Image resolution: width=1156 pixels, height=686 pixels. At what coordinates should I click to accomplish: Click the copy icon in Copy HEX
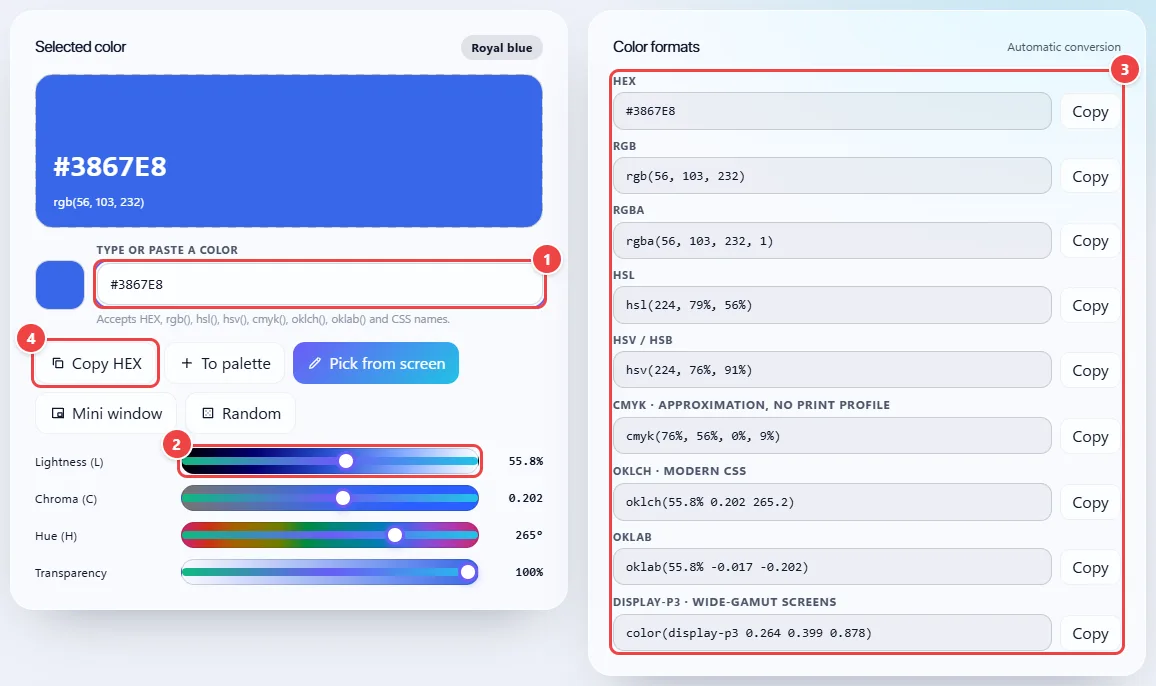click(x=58, y=363)
